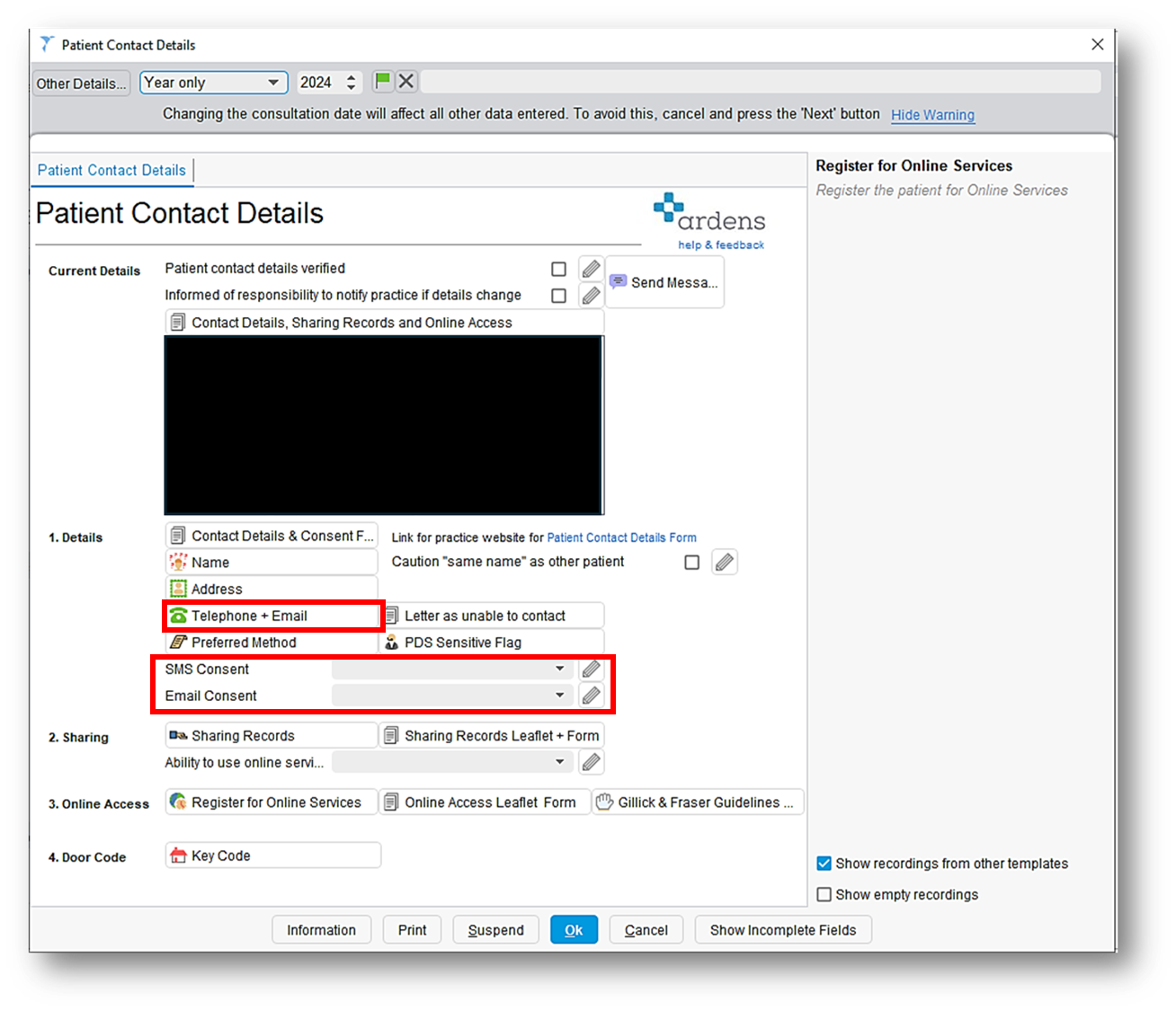Open Gillick & Fraser Guidelines
Image resolution: width=1176 pixels, height=1011 pixels.
coord(698,803)
